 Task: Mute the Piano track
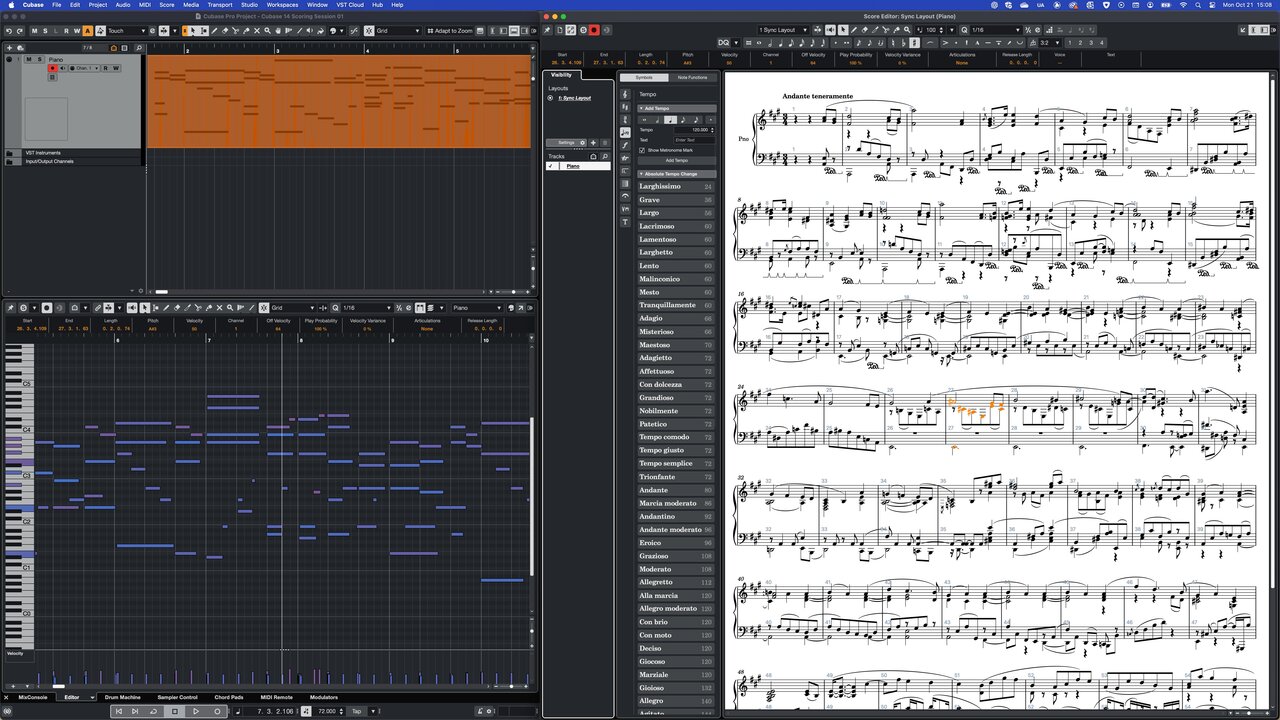[29, 59]
